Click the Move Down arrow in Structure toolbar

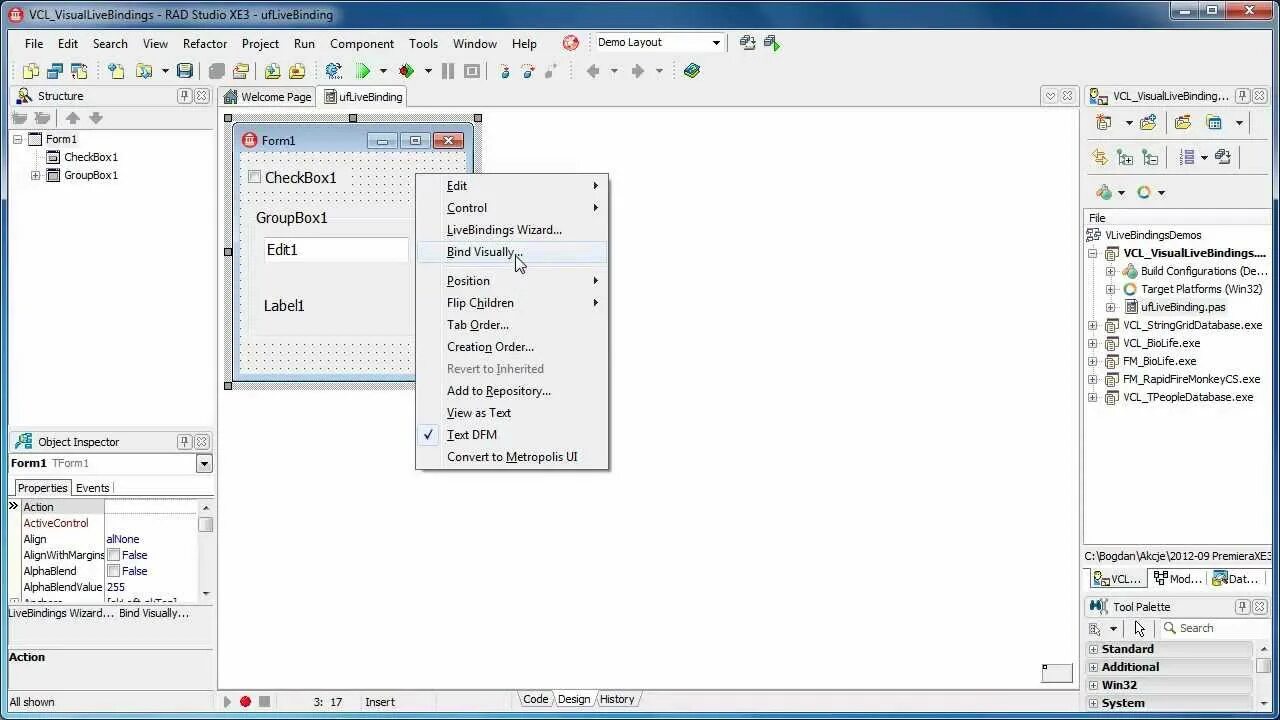pos(96,118)
